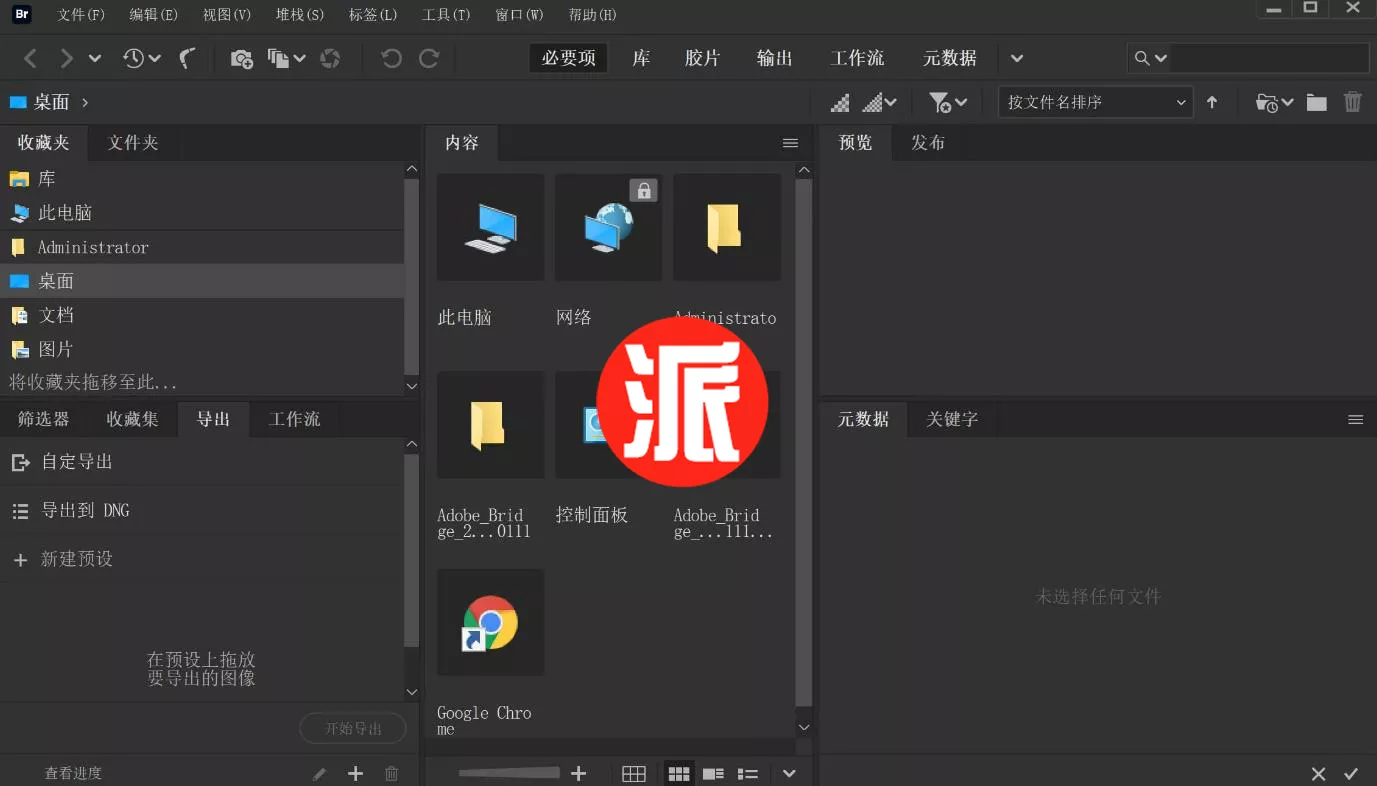The width and height of the screenshot is (1377, 786).
Task: Open the 内容 panel hamburger menu
Action: 790,143
